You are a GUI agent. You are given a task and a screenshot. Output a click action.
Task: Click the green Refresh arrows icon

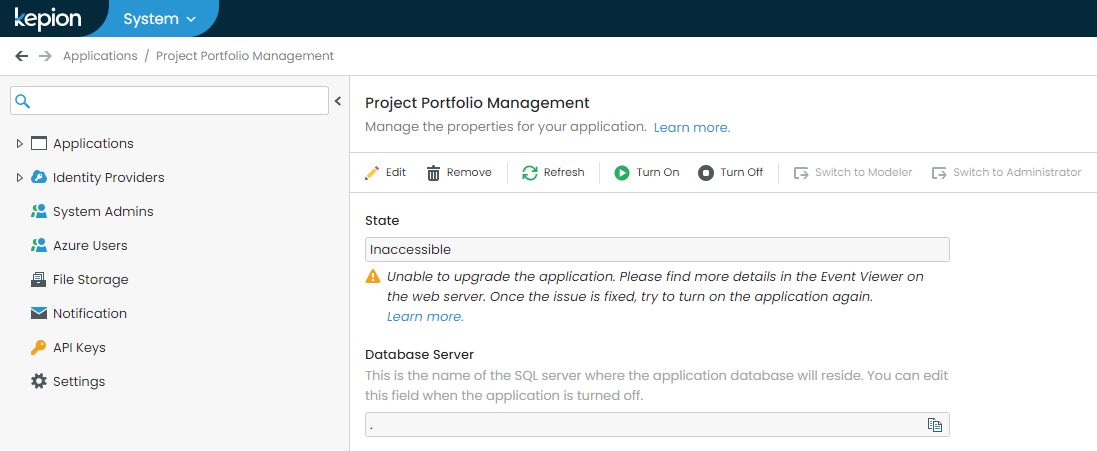coord(530,173)
